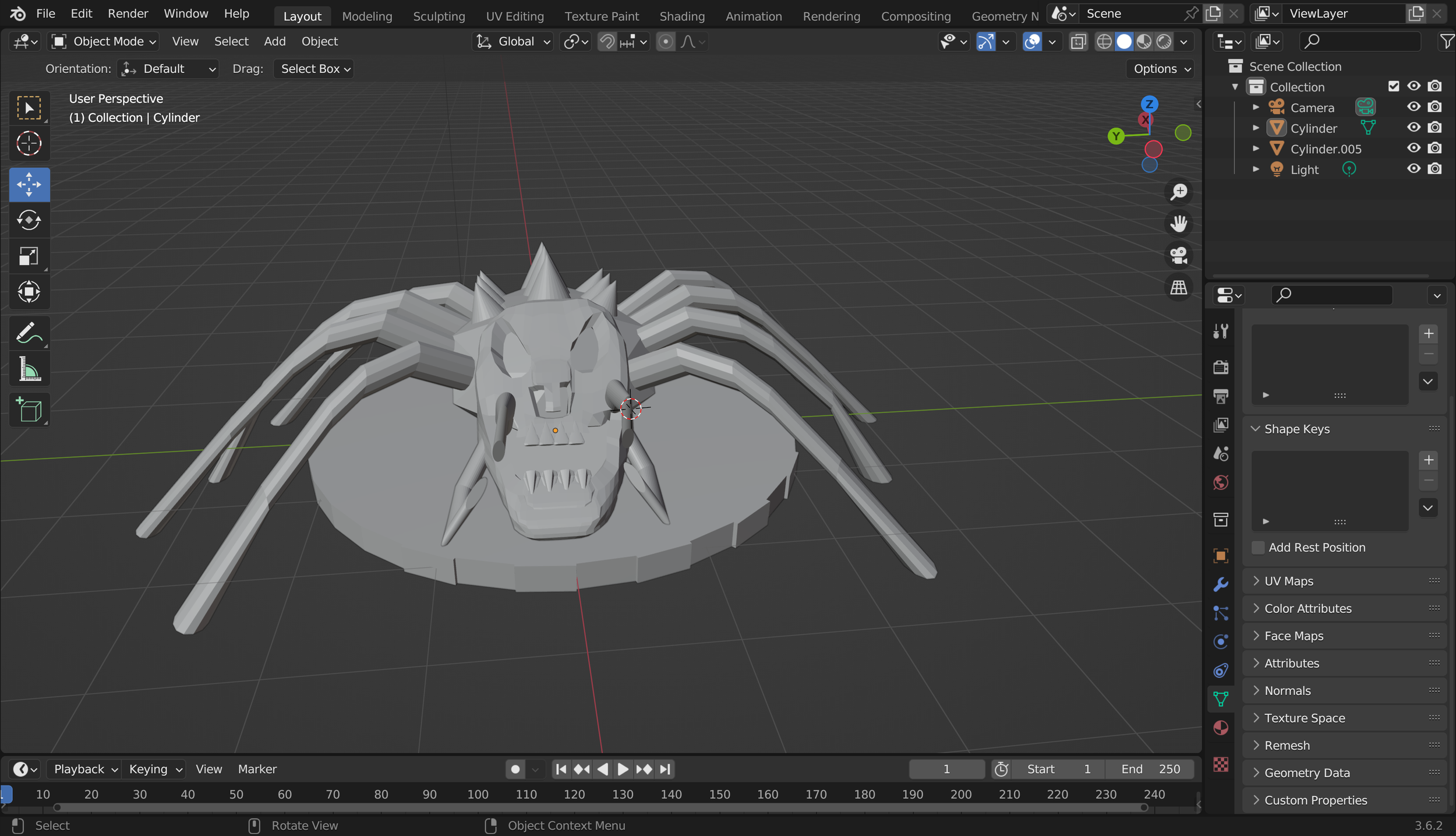Click frame 100 on the timeline
Image resolution: width=1456 pixels, height=836 pixels.
pos(478,795)
